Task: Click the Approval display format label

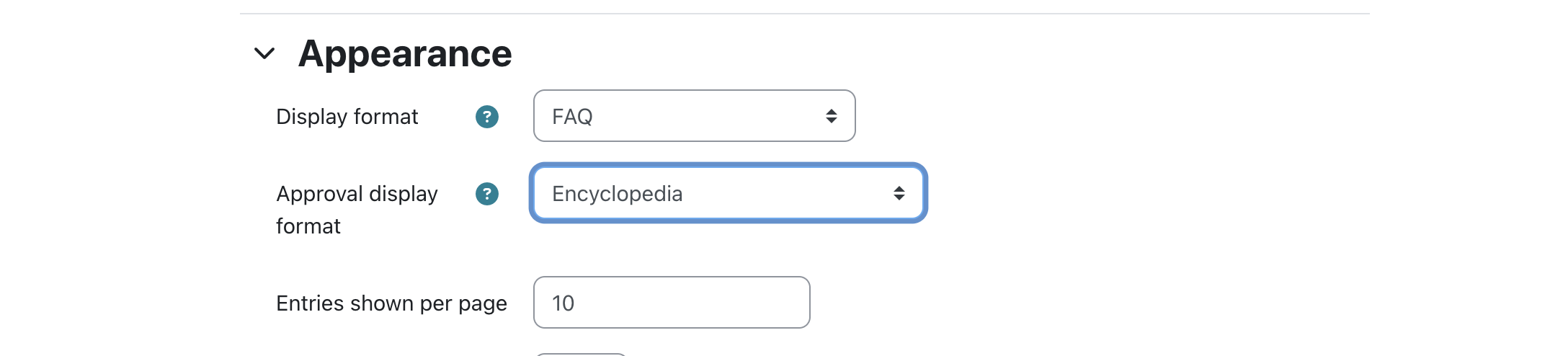Action: click(x=357, y=210)
